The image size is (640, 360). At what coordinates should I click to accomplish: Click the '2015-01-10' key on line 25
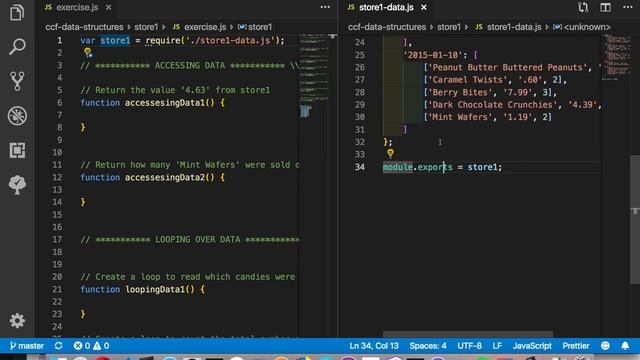point(433,55)
